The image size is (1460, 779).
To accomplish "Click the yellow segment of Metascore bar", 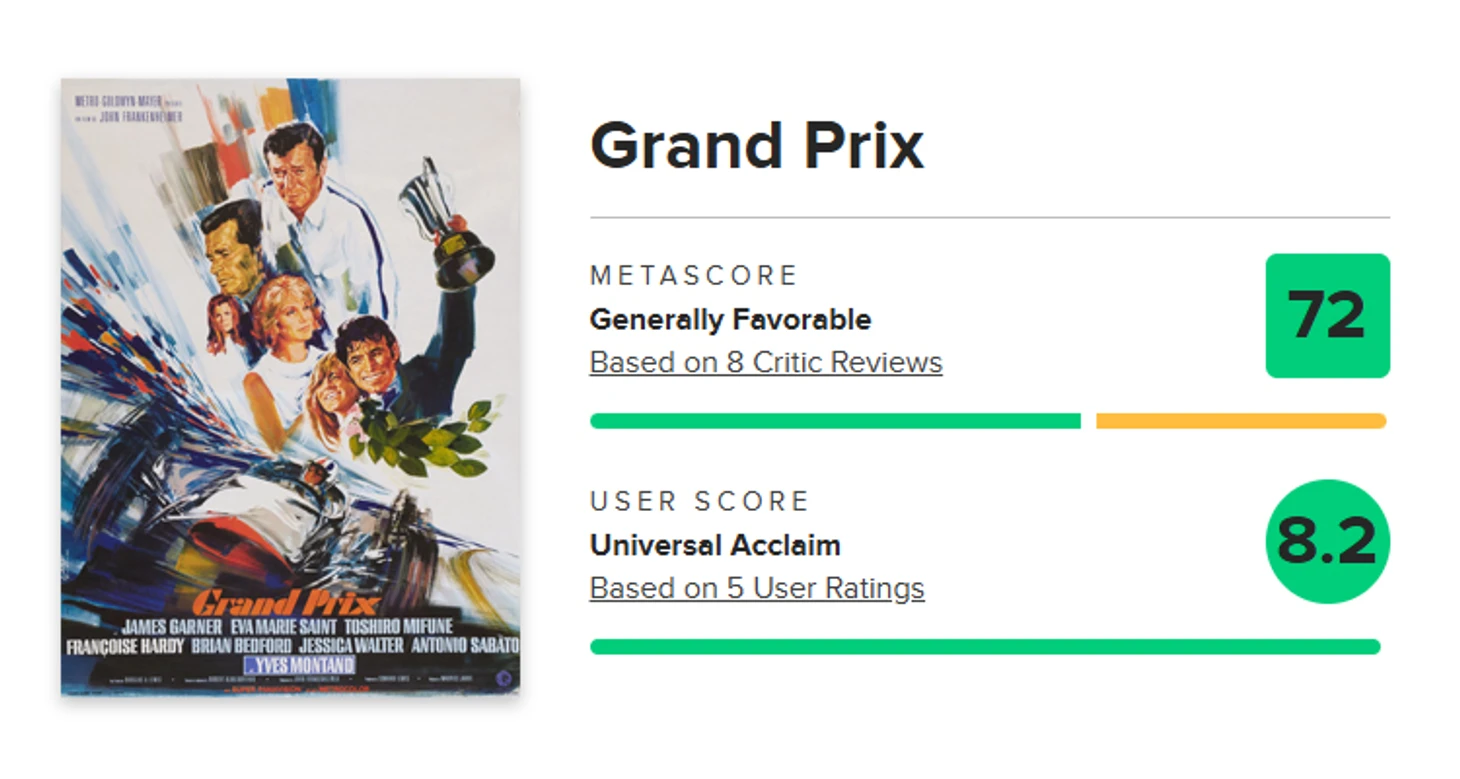I will click(x=1240, y=421).
